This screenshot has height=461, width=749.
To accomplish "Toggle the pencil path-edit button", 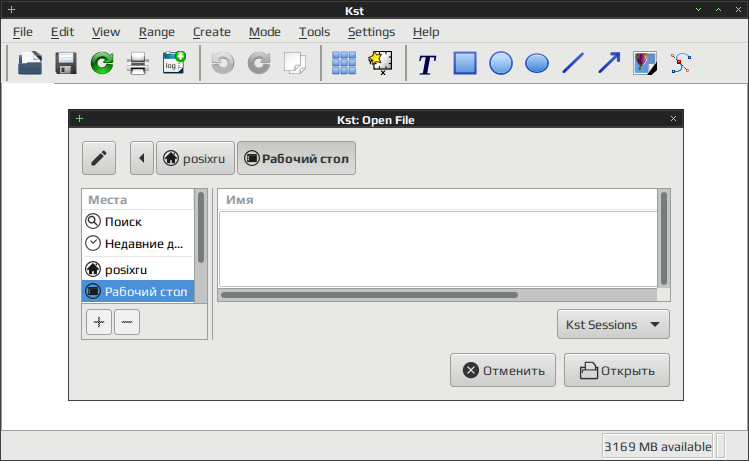I will pos(99,158).
